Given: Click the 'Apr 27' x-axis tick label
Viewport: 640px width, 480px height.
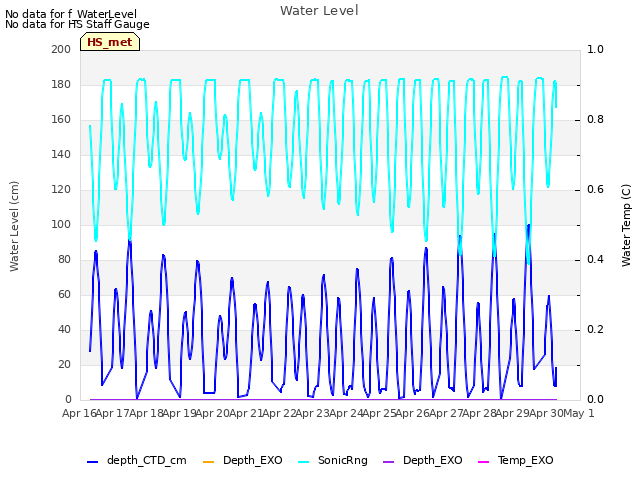Looking at the screenshot, I should (x=446, y=413).
